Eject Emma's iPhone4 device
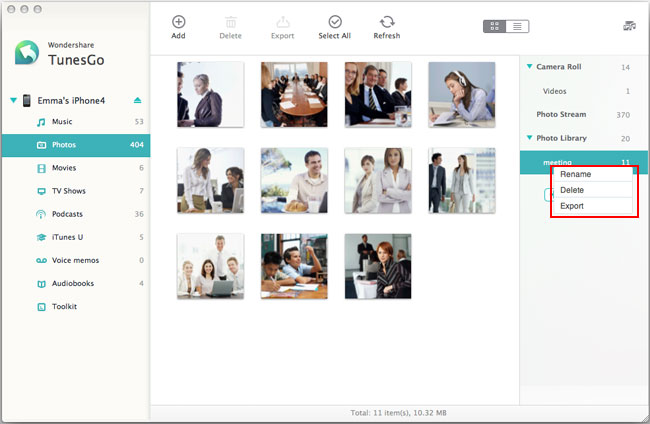 coord(138,100)
